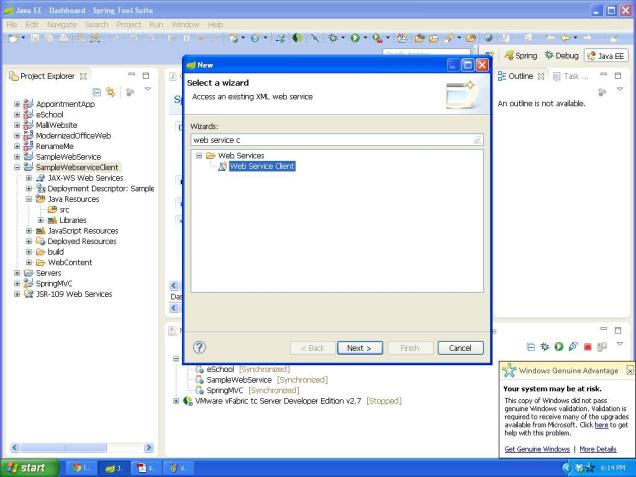
Task: Minimize the Project Explorer panel
Action: (131, 75)
